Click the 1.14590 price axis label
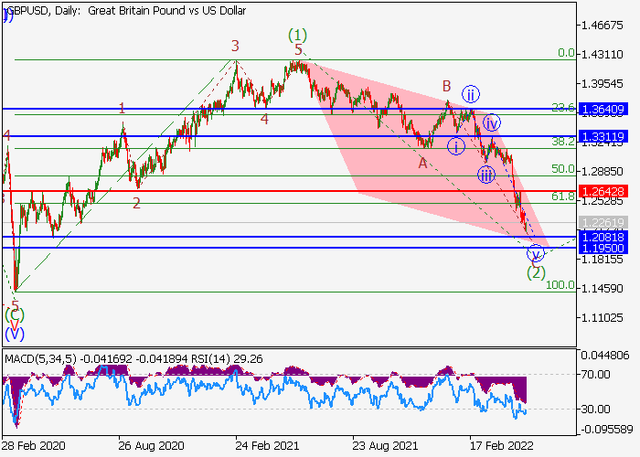The image size is (640, 457). point(602,288)
